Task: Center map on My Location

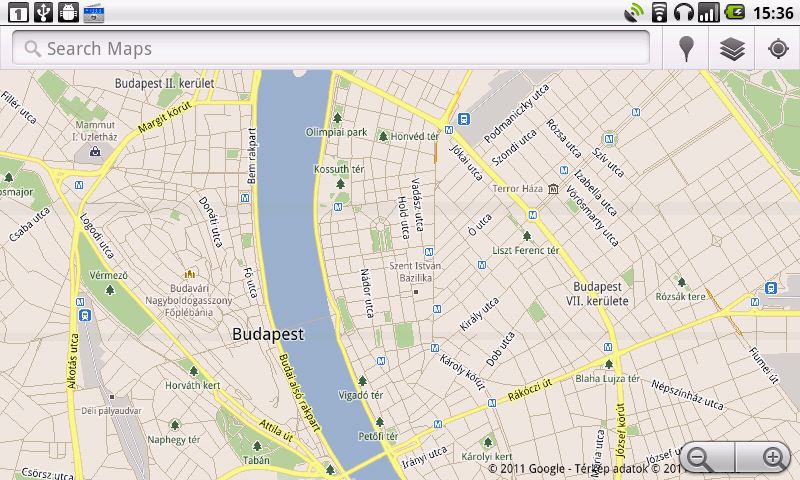Action: pos(778,49)
